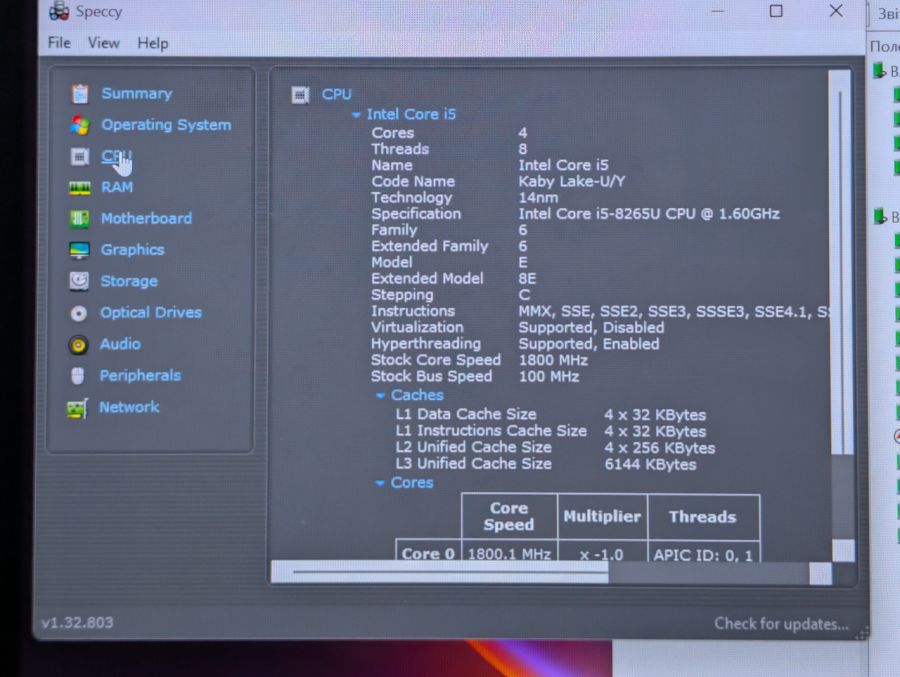Open the Graphics section
This screenshot has height=677, width=900.
(x=133, y=250)
